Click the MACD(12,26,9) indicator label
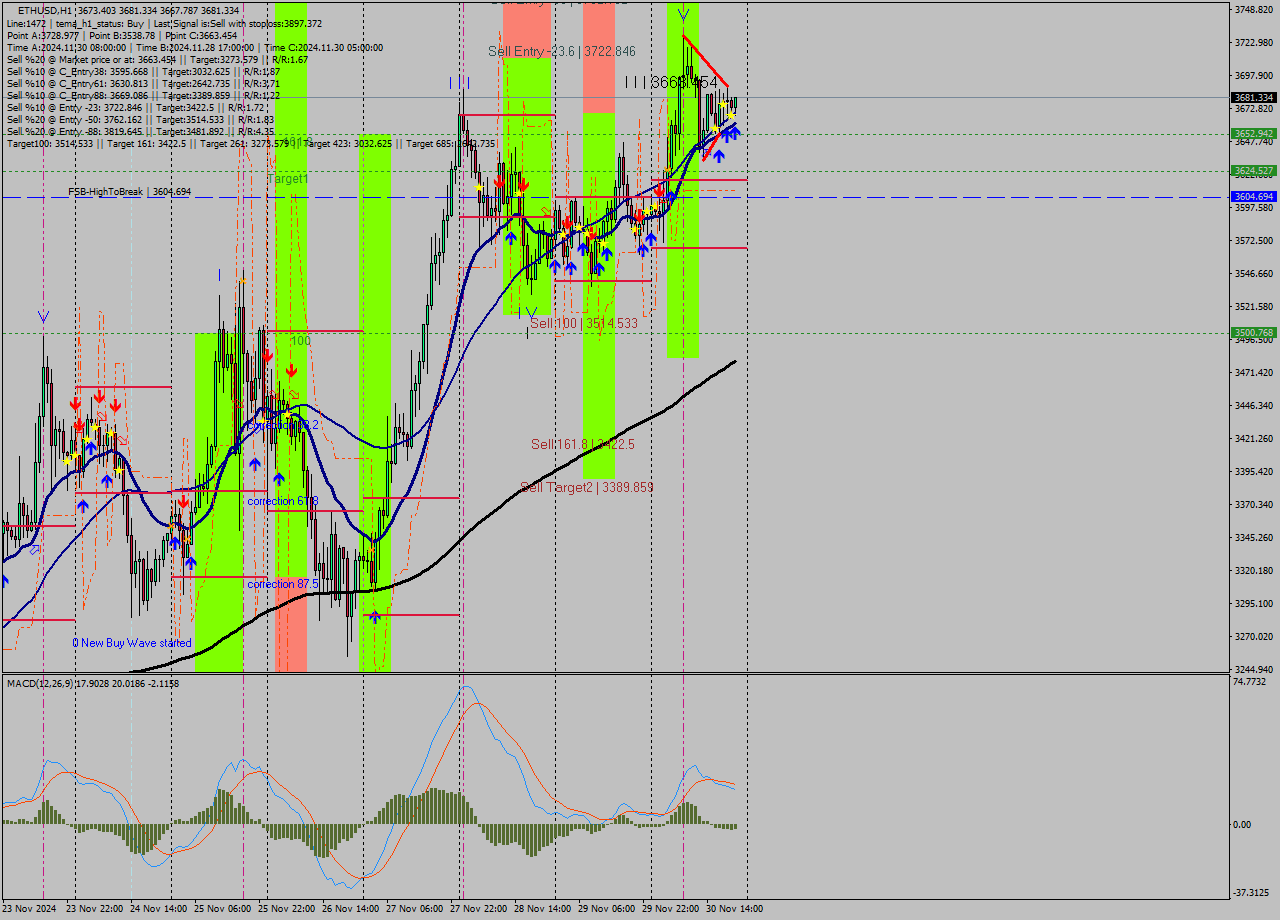Viewport: 1280px width, 920px height. [93, 683]
